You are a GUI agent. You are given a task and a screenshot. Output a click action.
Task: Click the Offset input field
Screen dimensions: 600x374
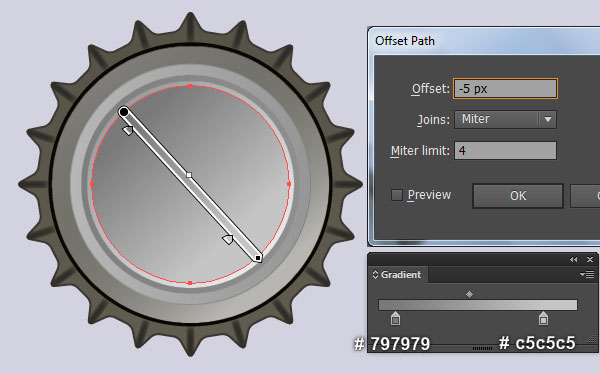coord(505,89)
